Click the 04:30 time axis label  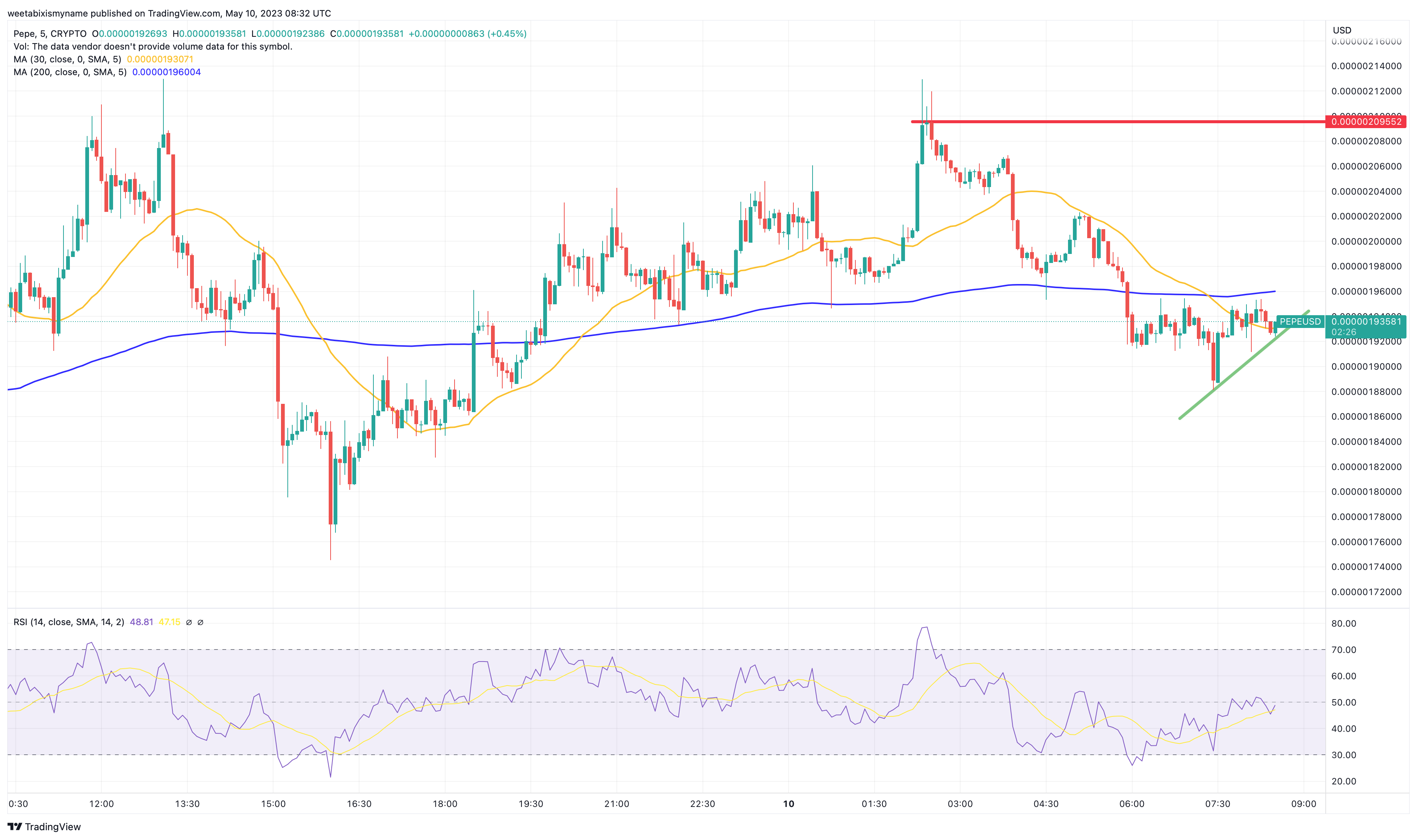[x=1046, y=804]
